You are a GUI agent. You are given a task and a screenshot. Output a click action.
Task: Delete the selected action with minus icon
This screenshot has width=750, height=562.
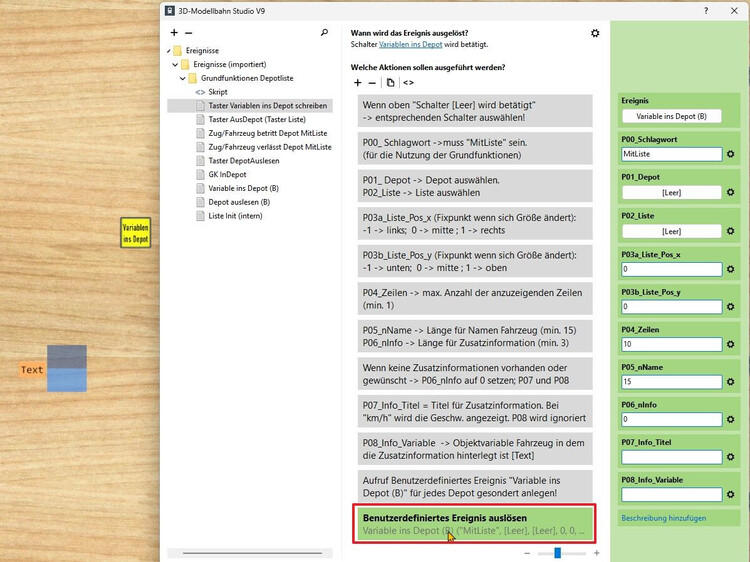coord(372,83)
